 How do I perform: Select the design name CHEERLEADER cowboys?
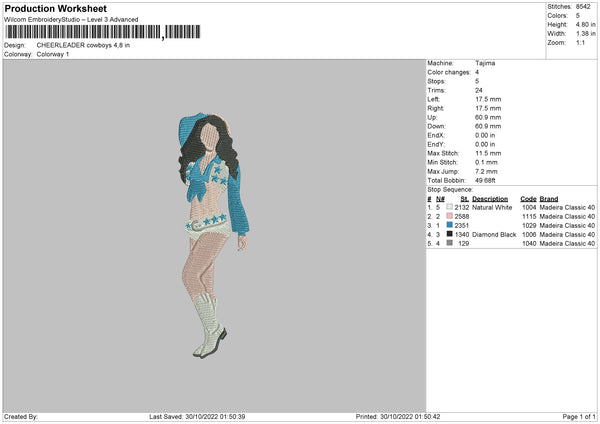point(83,45)
